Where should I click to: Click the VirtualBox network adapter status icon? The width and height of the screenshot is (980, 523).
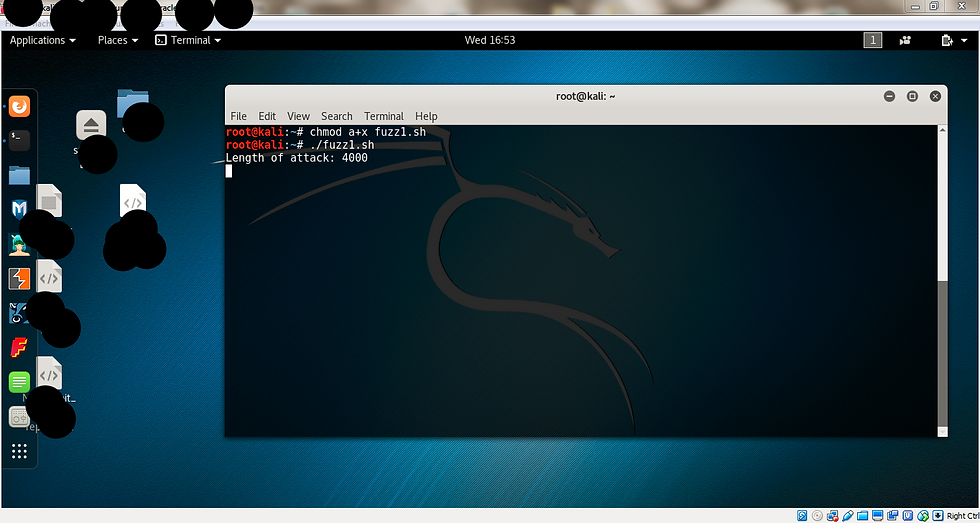tap(832, 516)
